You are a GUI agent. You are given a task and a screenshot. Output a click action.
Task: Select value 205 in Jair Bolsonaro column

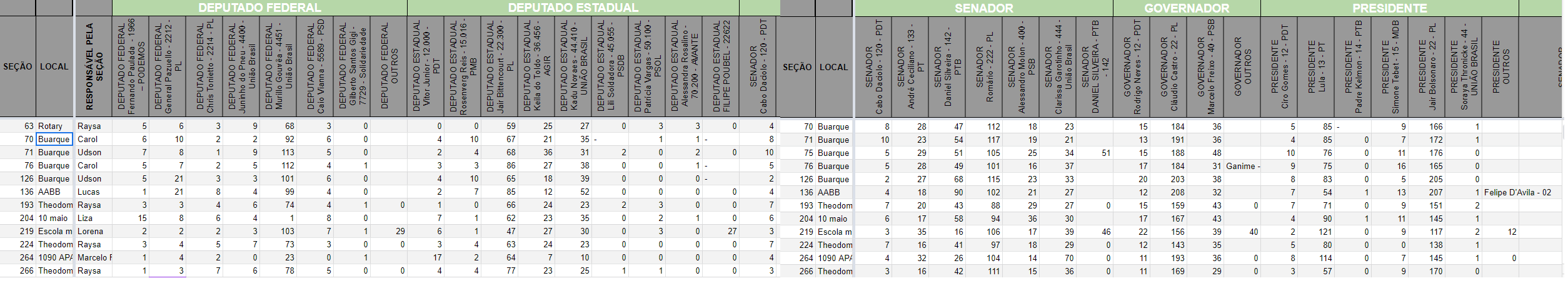pos(1427,179)
